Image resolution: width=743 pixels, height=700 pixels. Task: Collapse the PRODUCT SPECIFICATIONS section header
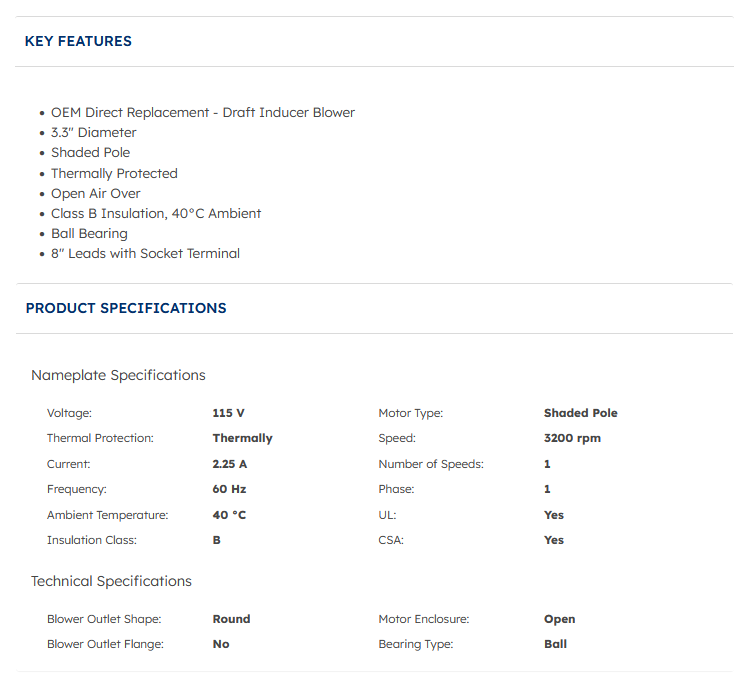tap(126, 308)
